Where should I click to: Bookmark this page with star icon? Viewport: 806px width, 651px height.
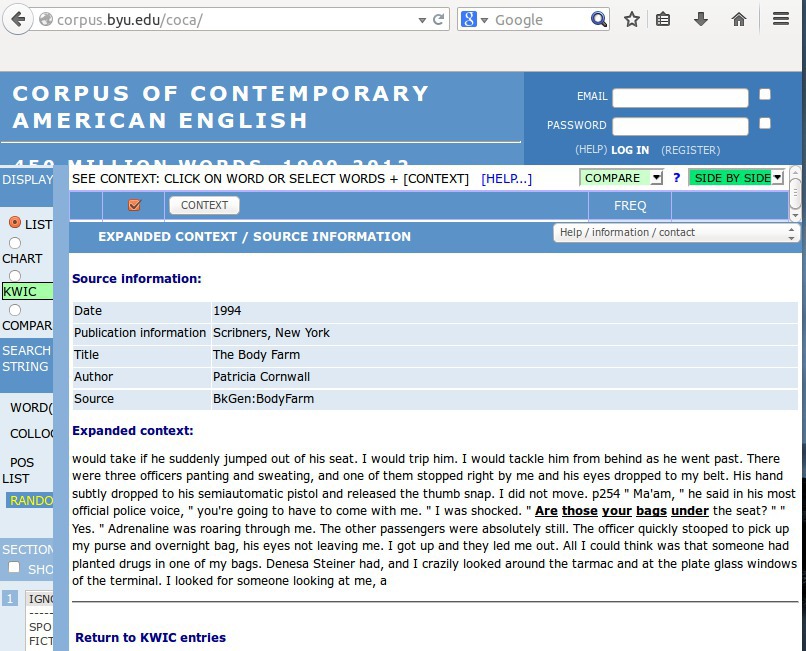632,20
